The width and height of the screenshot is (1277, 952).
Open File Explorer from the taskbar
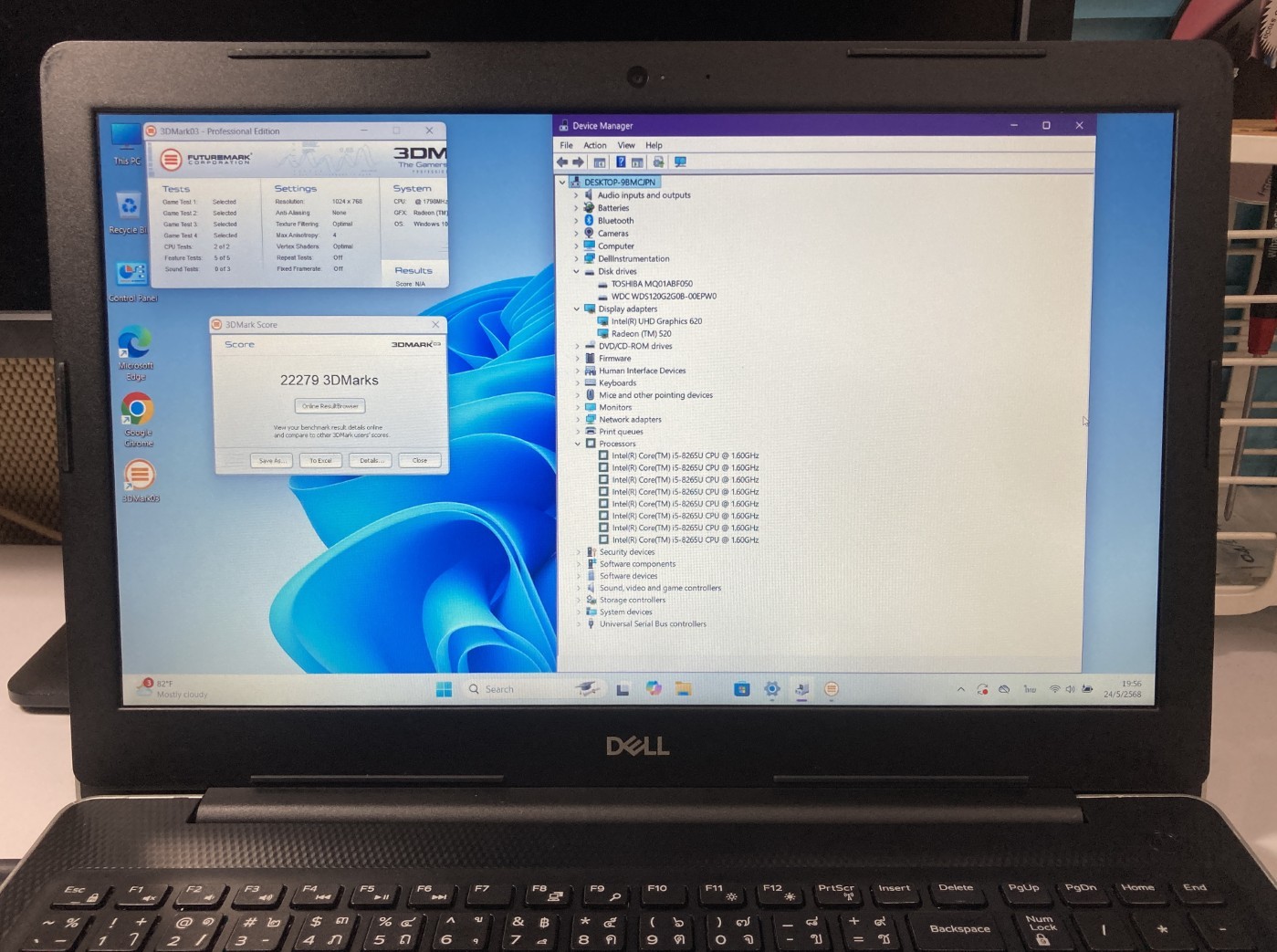click(x=683, y=689)
